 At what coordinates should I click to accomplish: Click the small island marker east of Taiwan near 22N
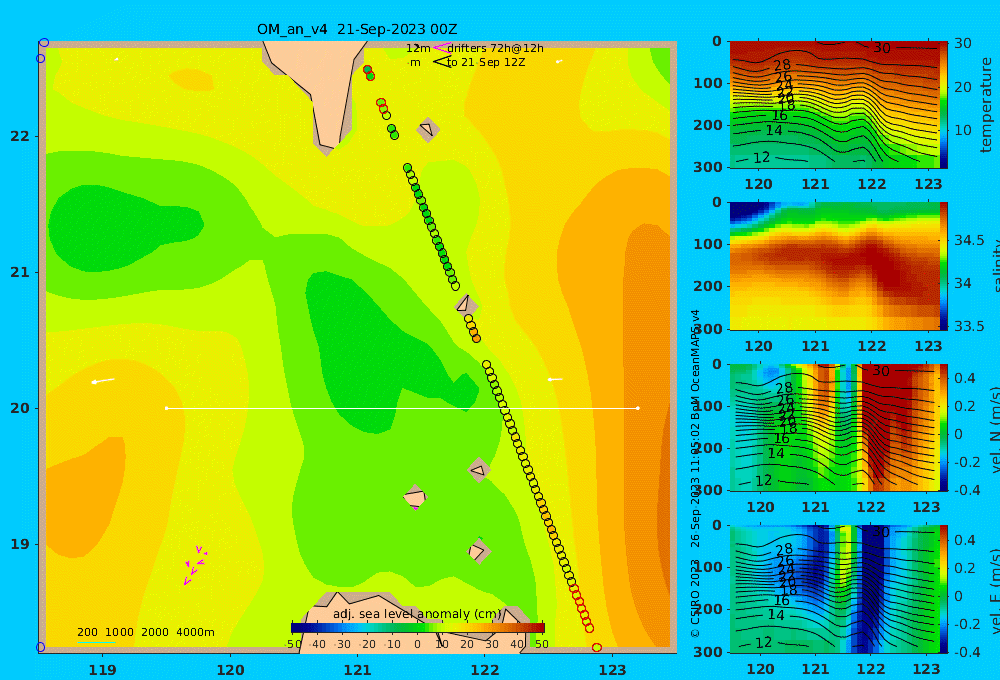tap(427, 129)
